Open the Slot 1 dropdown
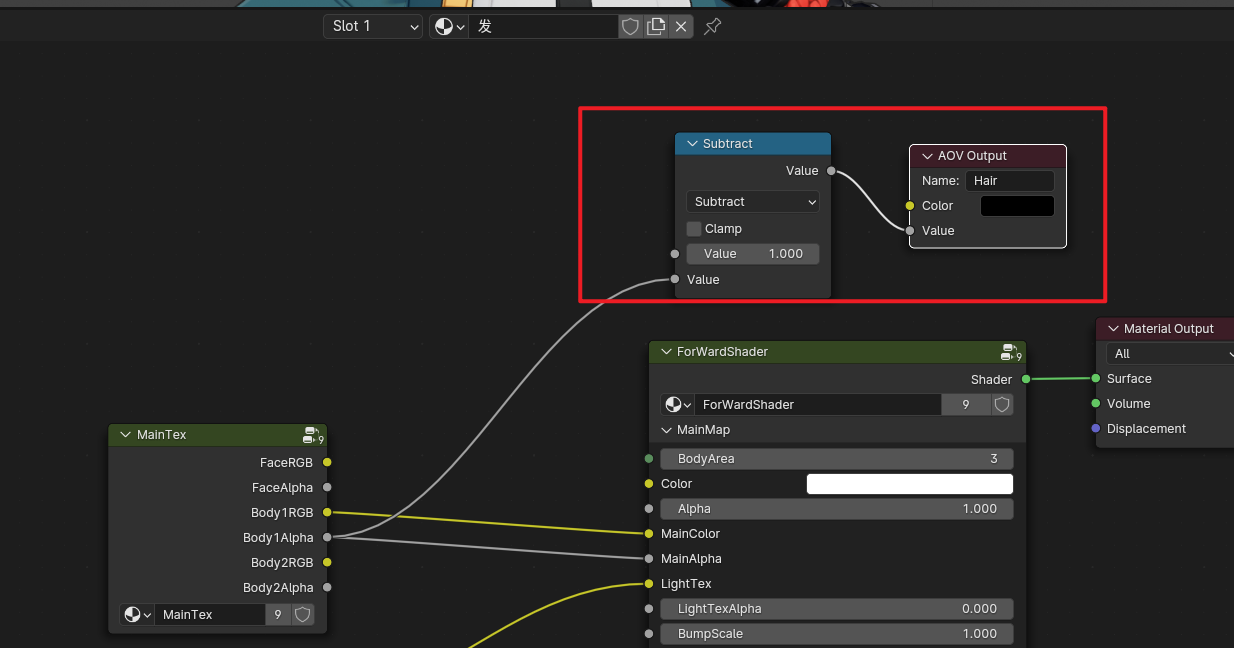This screenshot has width=1234, height=648. tap(373, 27)
